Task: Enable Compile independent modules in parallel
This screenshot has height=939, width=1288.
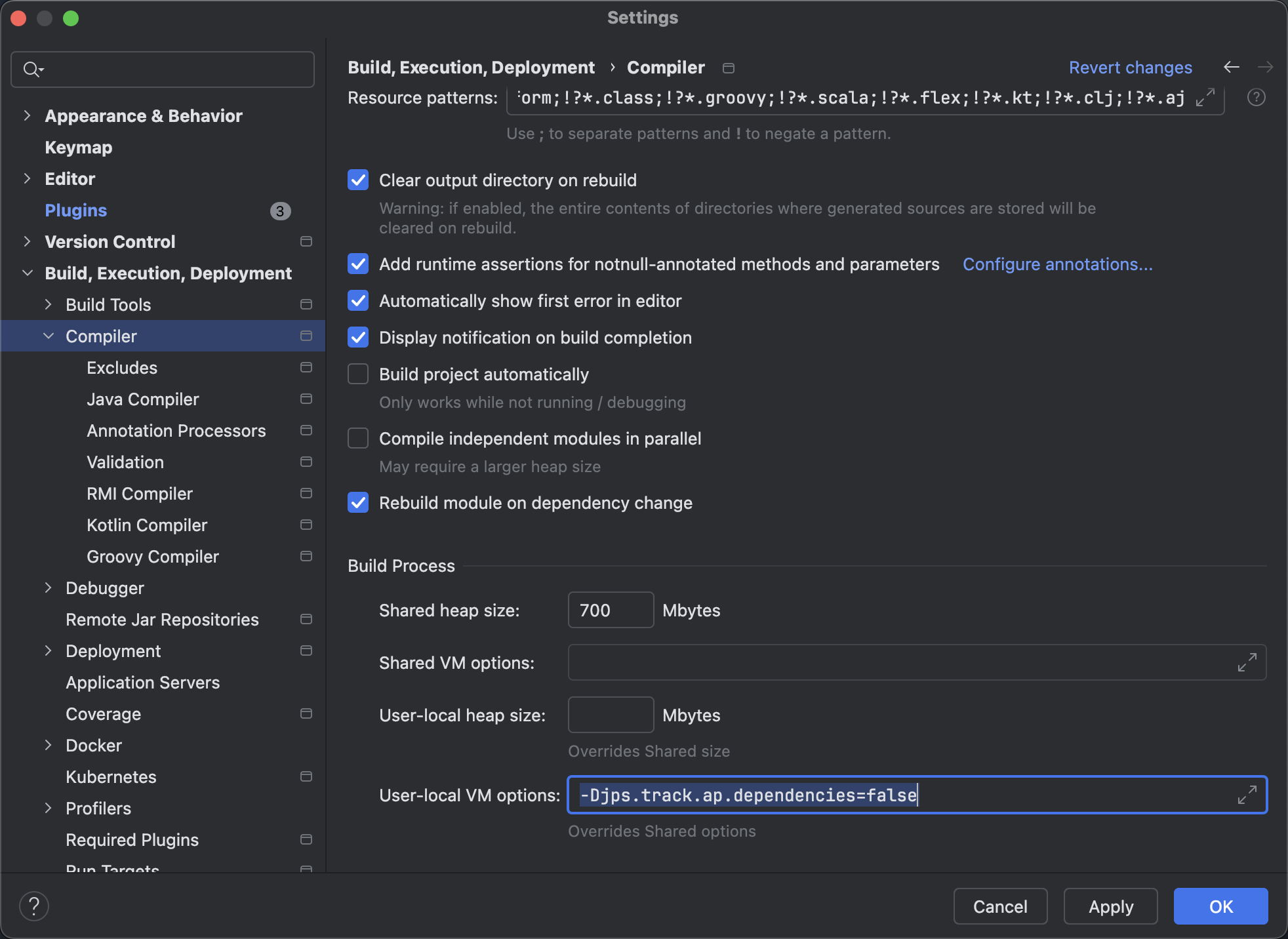Action: [x=358, y=438]
